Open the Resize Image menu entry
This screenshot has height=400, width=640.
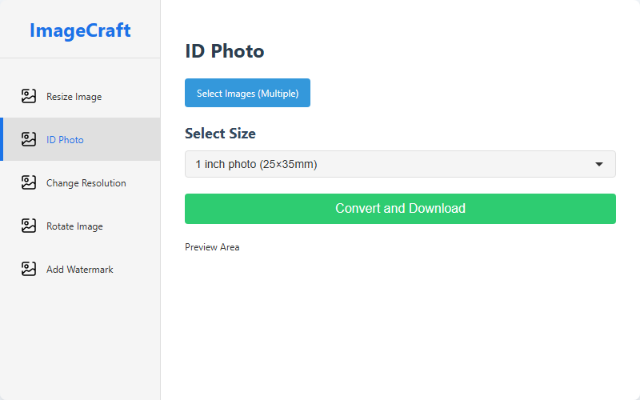click(74, 97)
